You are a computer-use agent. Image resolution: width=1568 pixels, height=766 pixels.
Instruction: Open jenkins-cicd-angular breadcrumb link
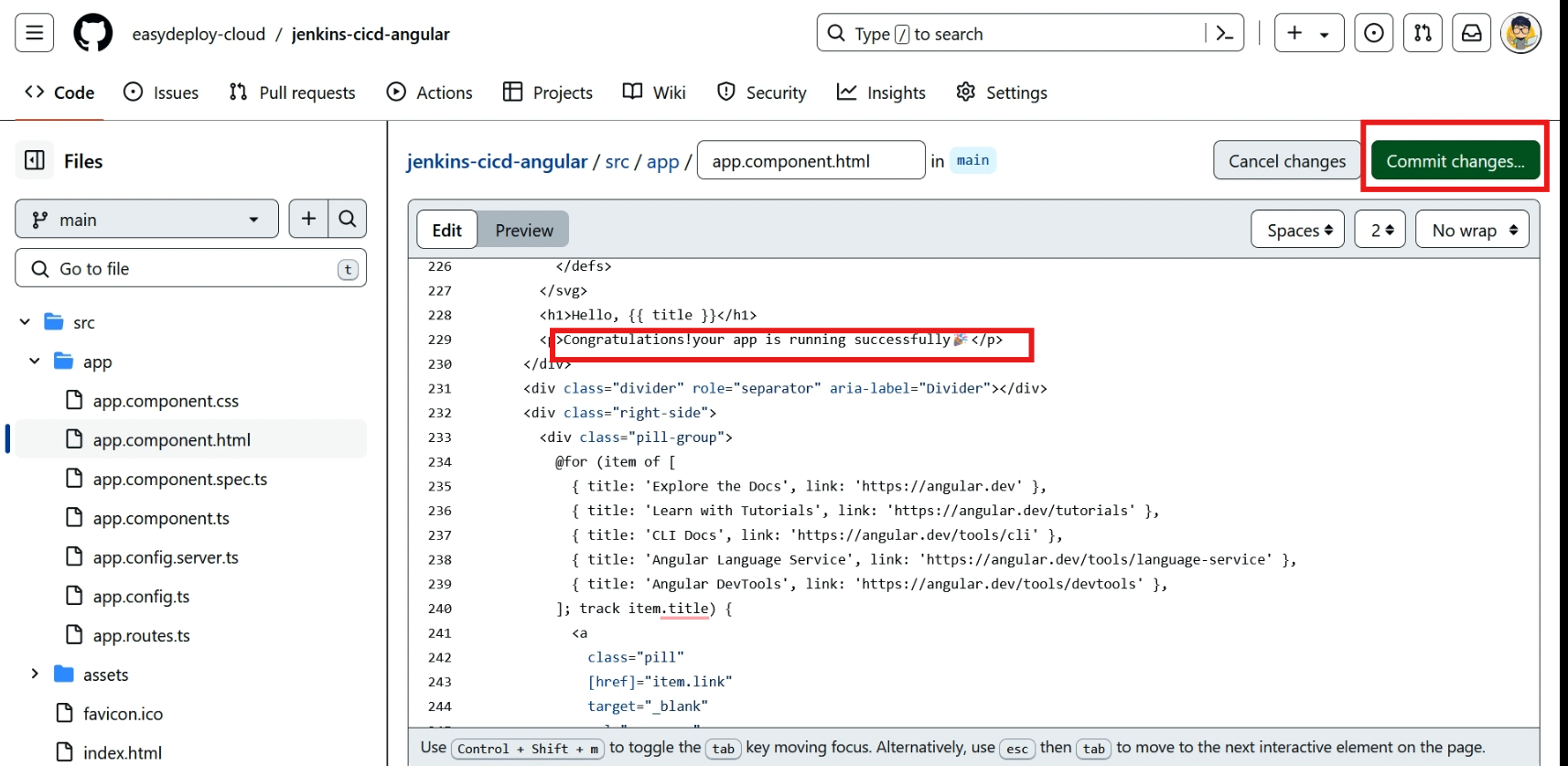click(497, 161)
